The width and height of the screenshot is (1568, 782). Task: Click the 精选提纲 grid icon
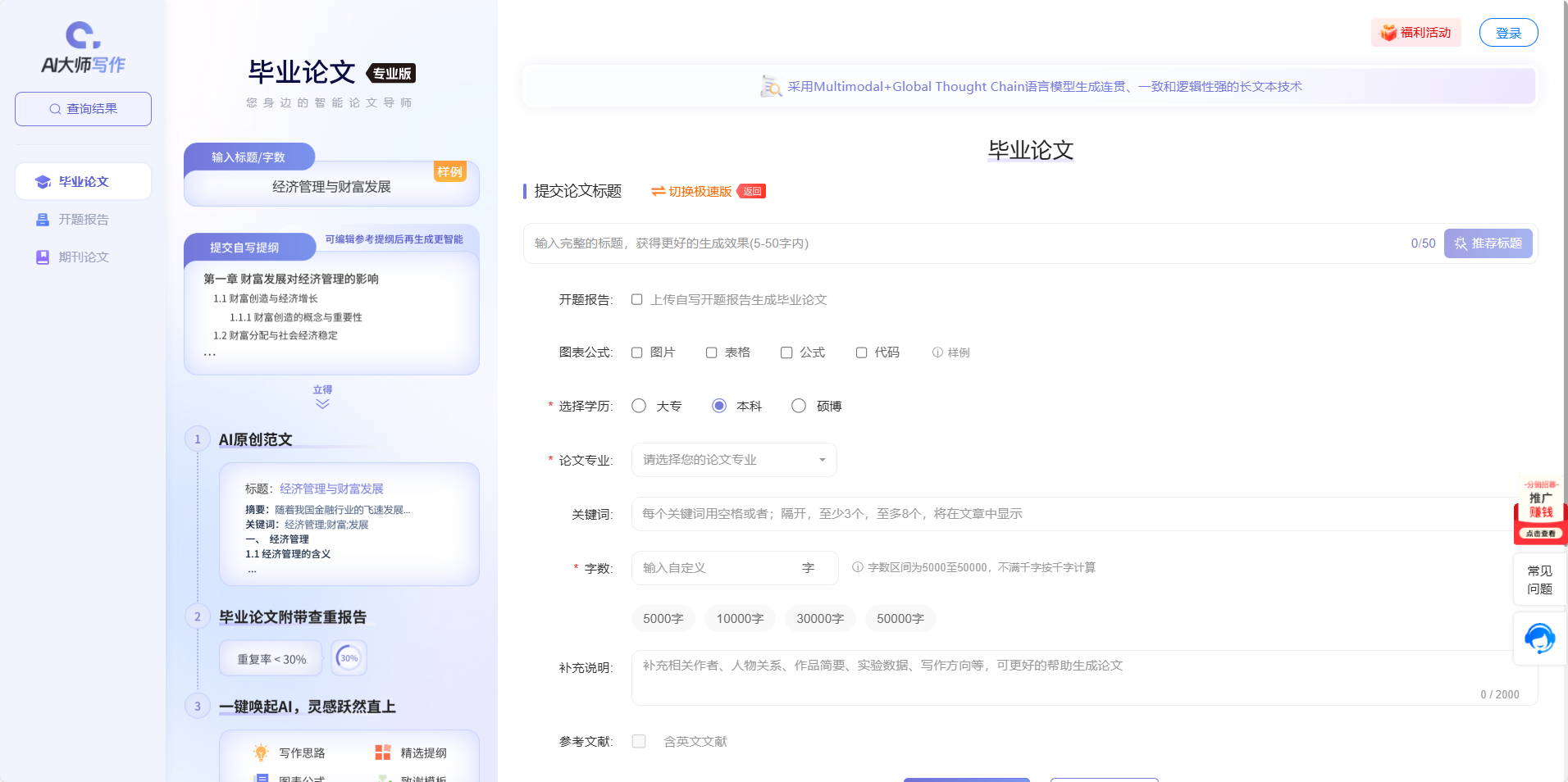(382, 752)
